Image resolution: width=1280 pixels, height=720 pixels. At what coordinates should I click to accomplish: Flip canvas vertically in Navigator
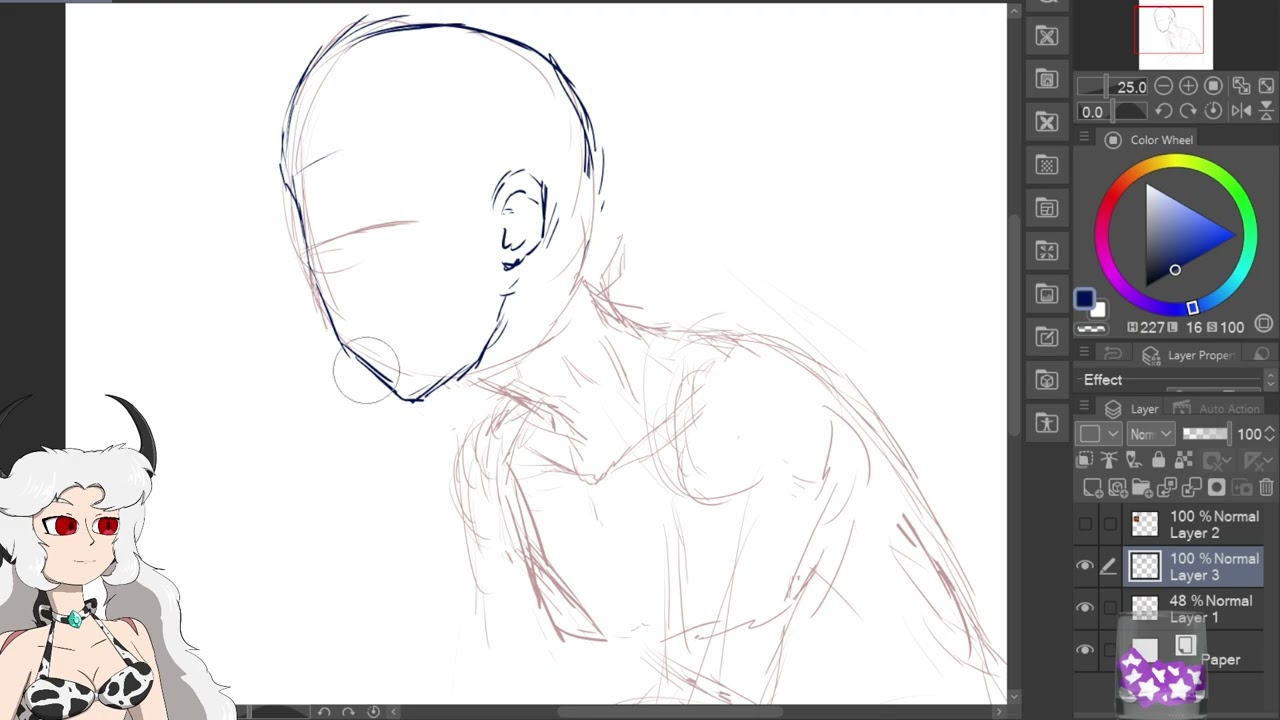[1266, 111]
